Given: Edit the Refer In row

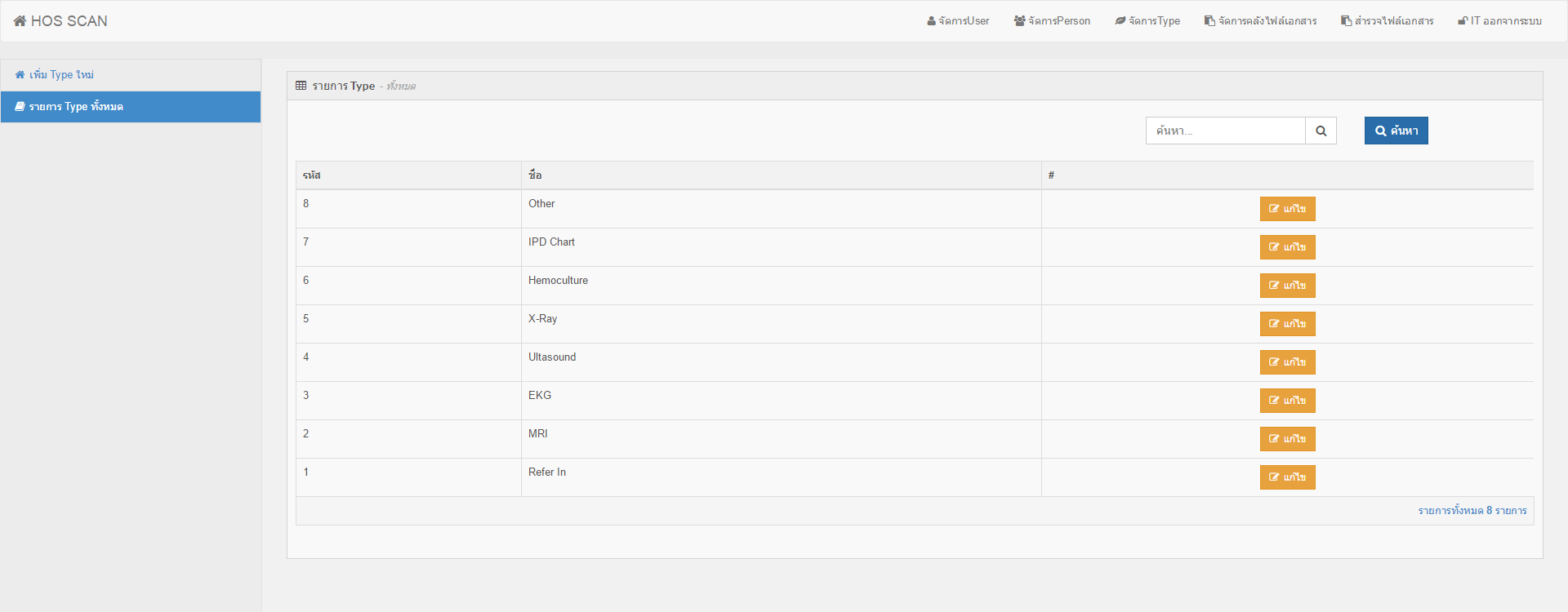Looking at the screenshot, I should click(x=1287, y=477).
